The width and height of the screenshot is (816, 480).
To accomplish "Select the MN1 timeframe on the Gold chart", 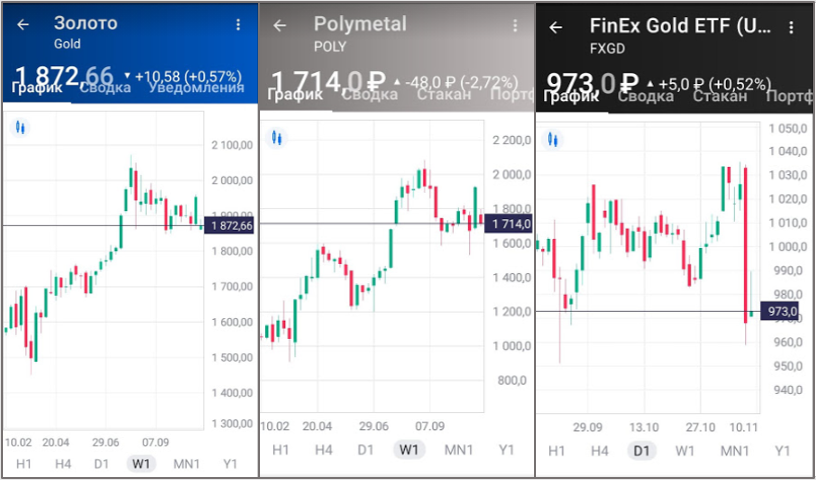I will [x=186, y=463].
